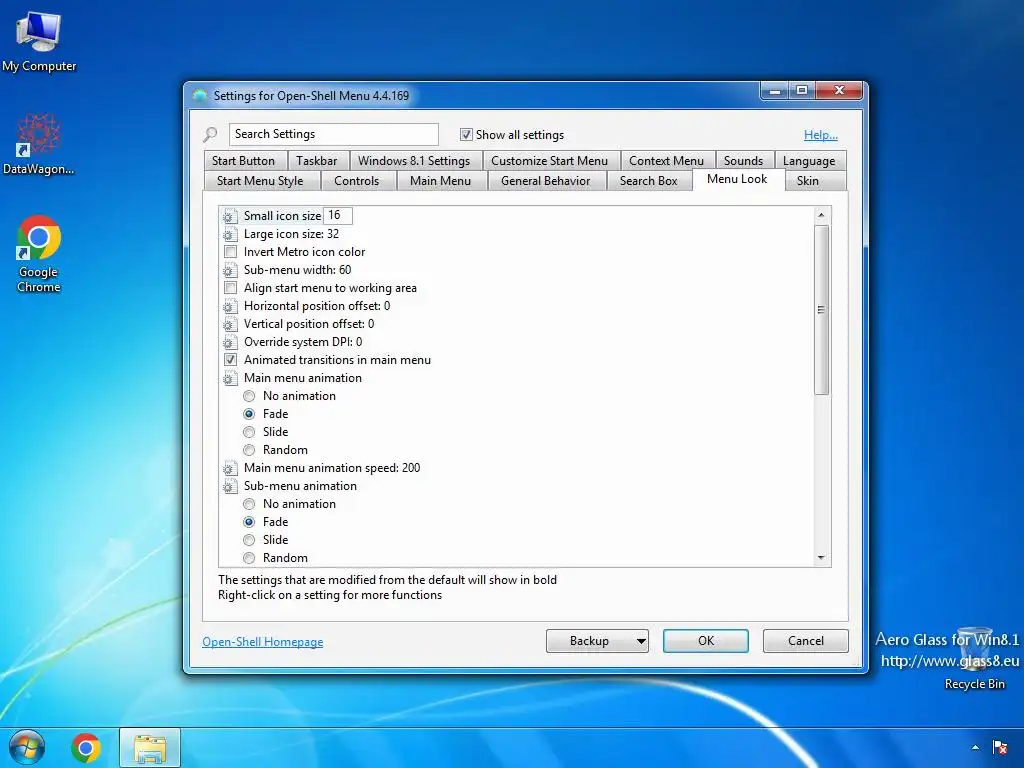Select Random under Main menu animation
Image resolution: width=1024 pixels, height=768 pixels.
click(249, 450)
